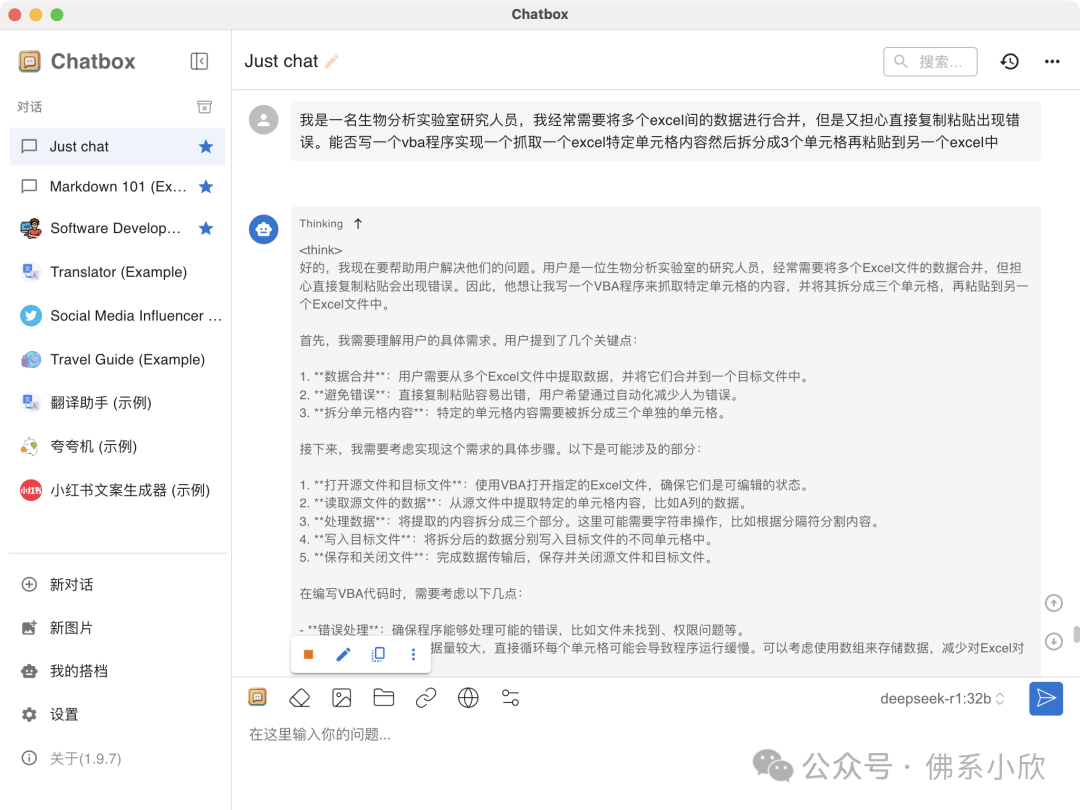Click the Thinking label
This screenshot has height=810, width=1080.
(x=321, y=224)
